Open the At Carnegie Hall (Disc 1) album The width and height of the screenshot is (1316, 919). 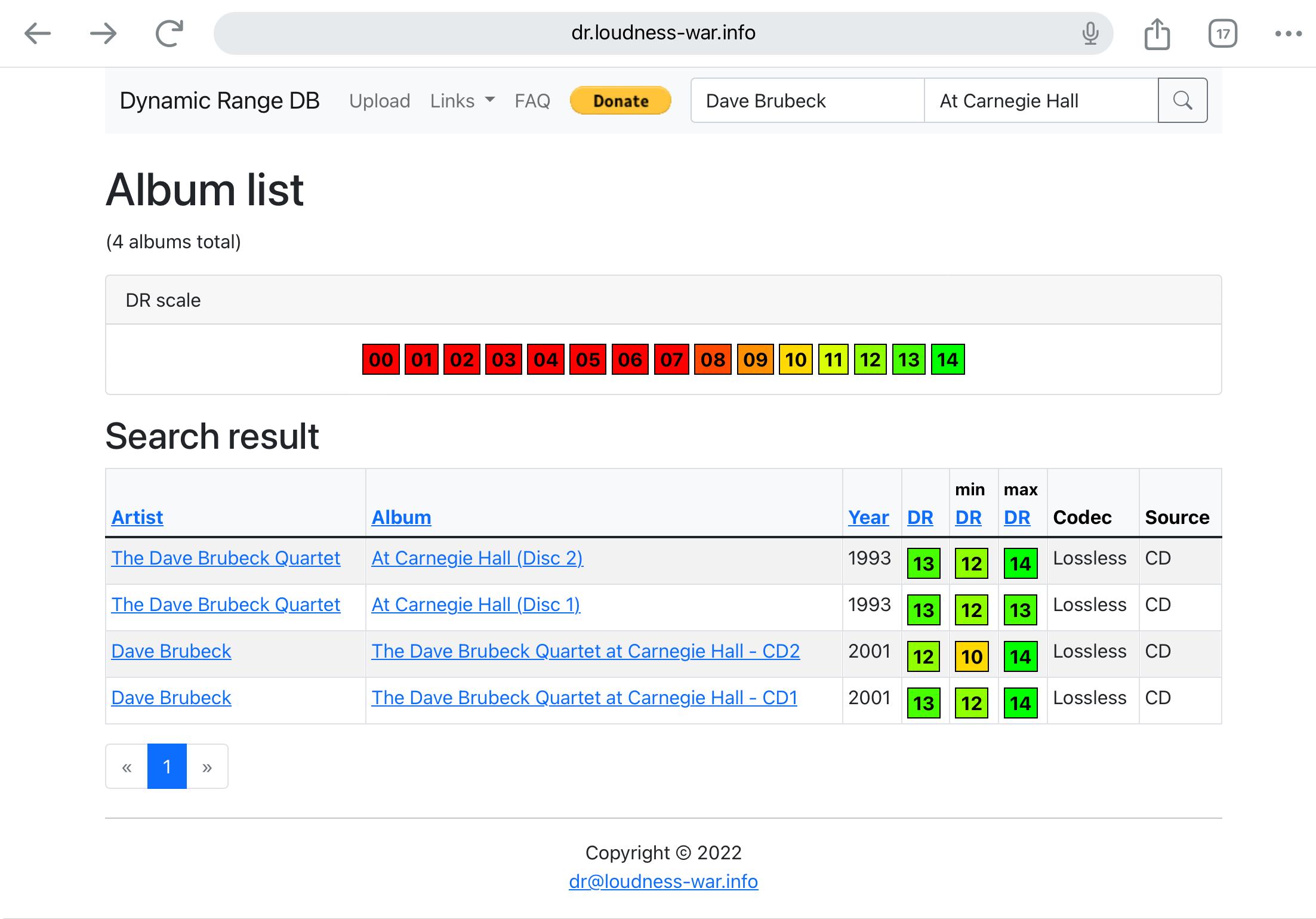476,605
